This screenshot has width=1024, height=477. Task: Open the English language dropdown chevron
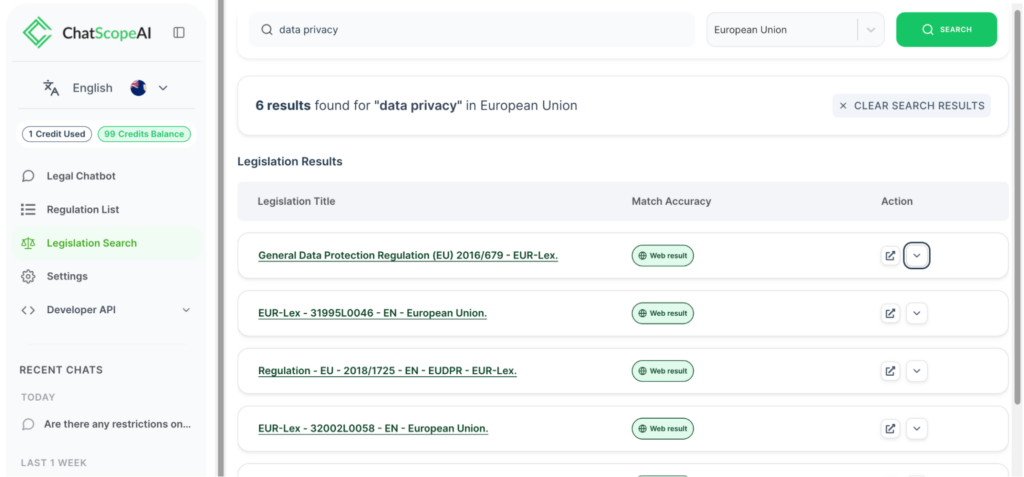coord(163,88)
